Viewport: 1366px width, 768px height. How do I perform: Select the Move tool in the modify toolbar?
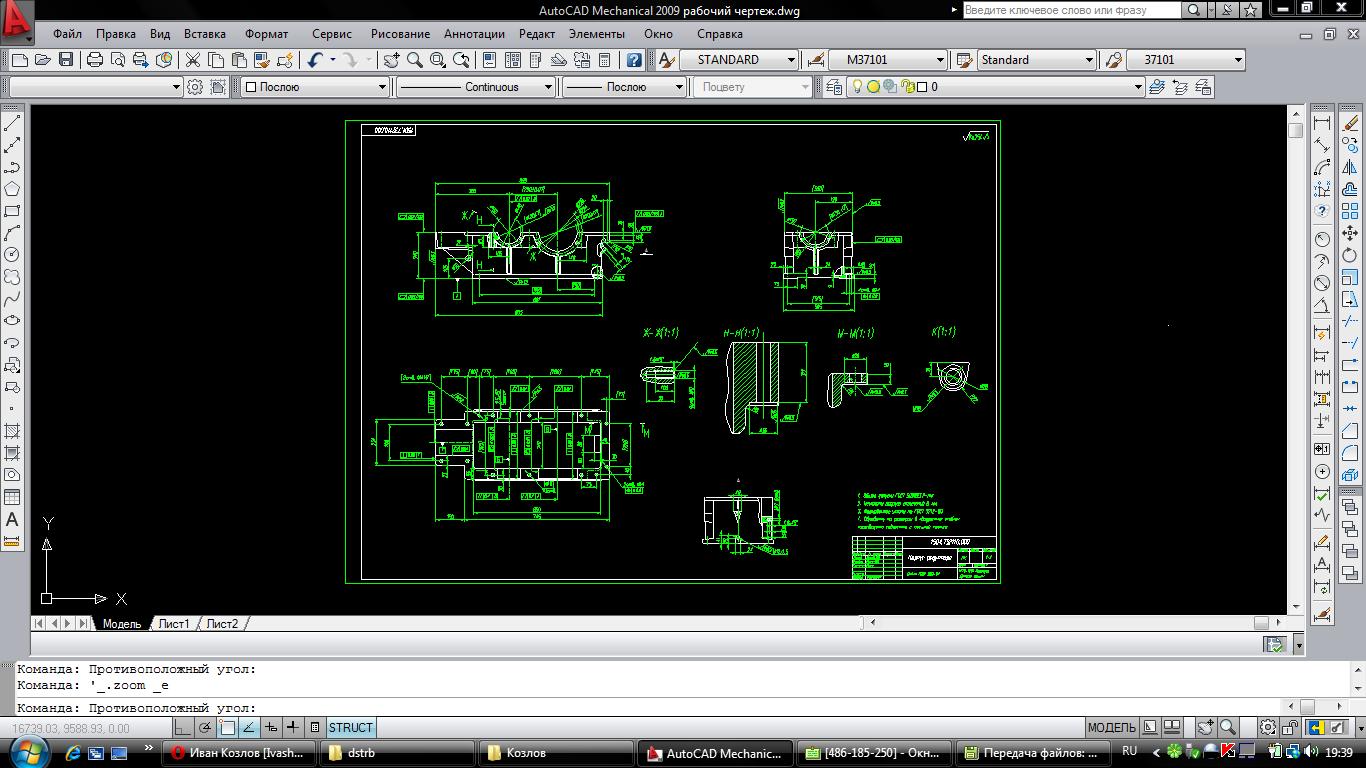[x=1351, y=233]
